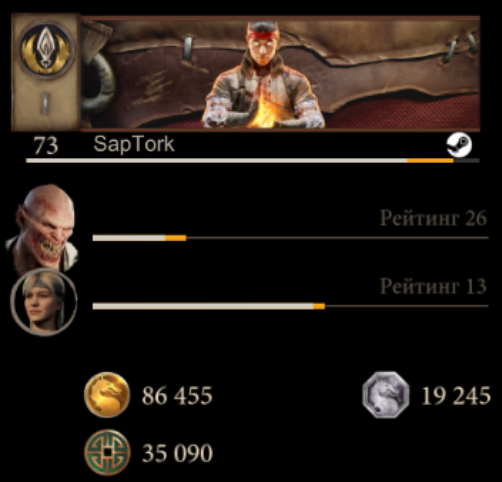Click the SapTork player name
The width and height of the screenshot is (502, 482).
tap(134, 144)
